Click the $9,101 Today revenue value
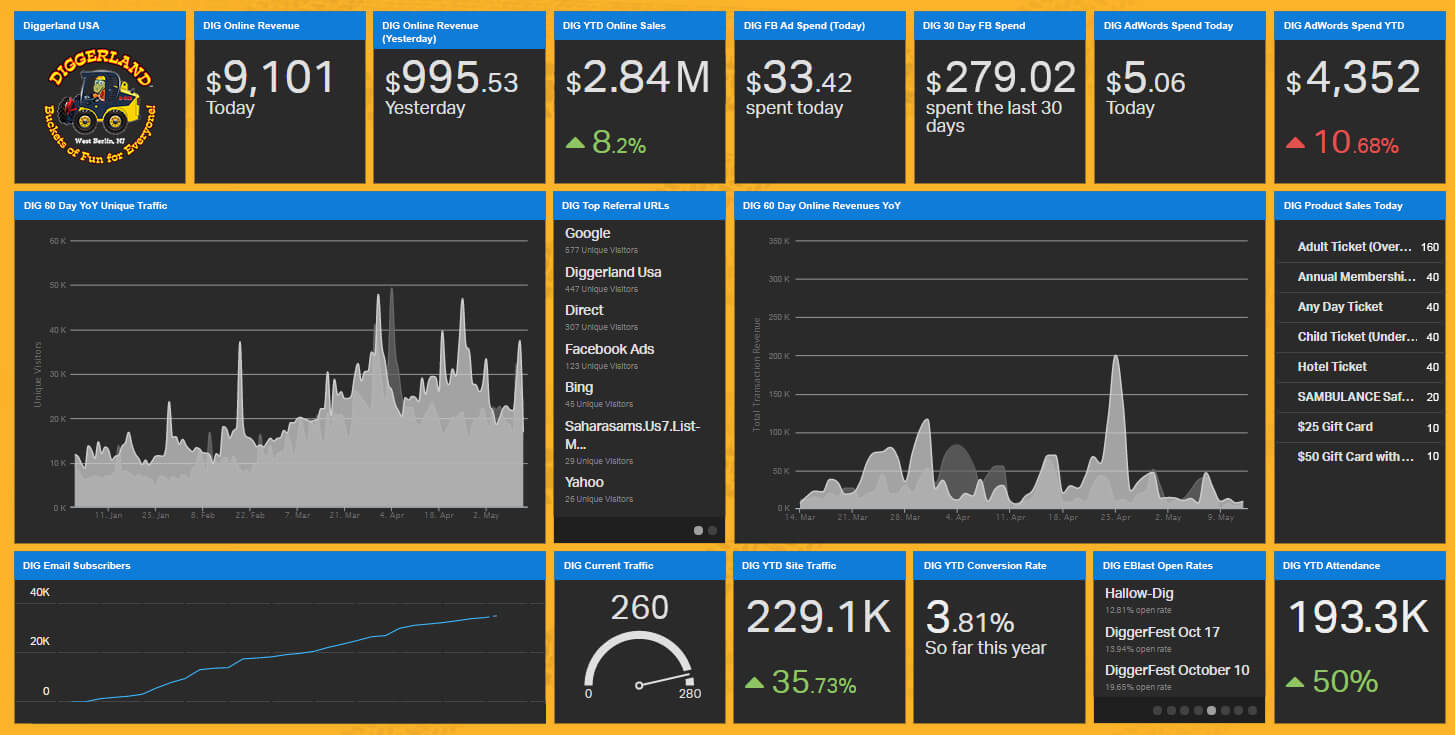 click(270, 78)
